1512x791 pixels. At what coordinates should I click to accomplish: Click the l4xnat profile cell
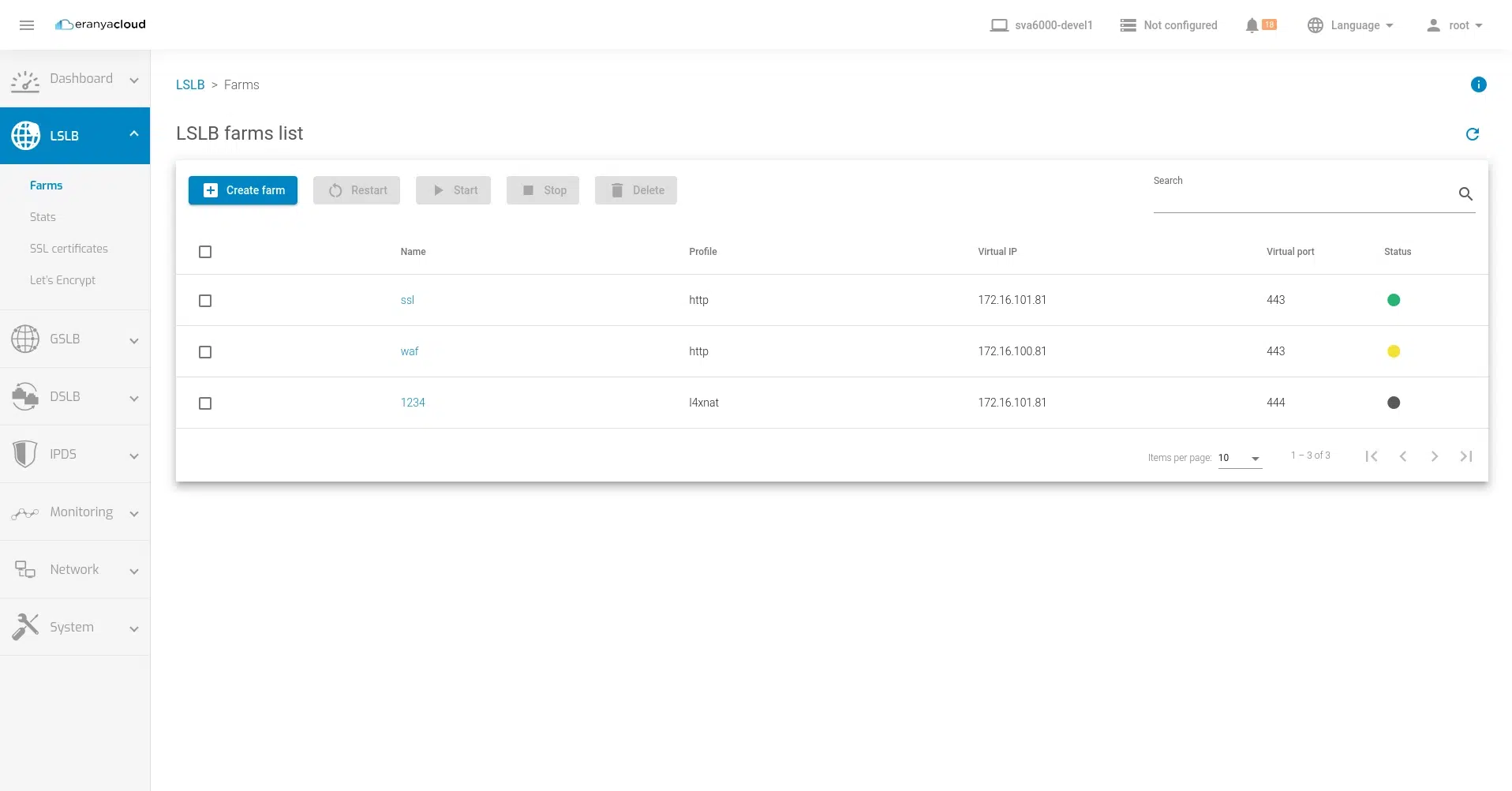click(704, 403)
